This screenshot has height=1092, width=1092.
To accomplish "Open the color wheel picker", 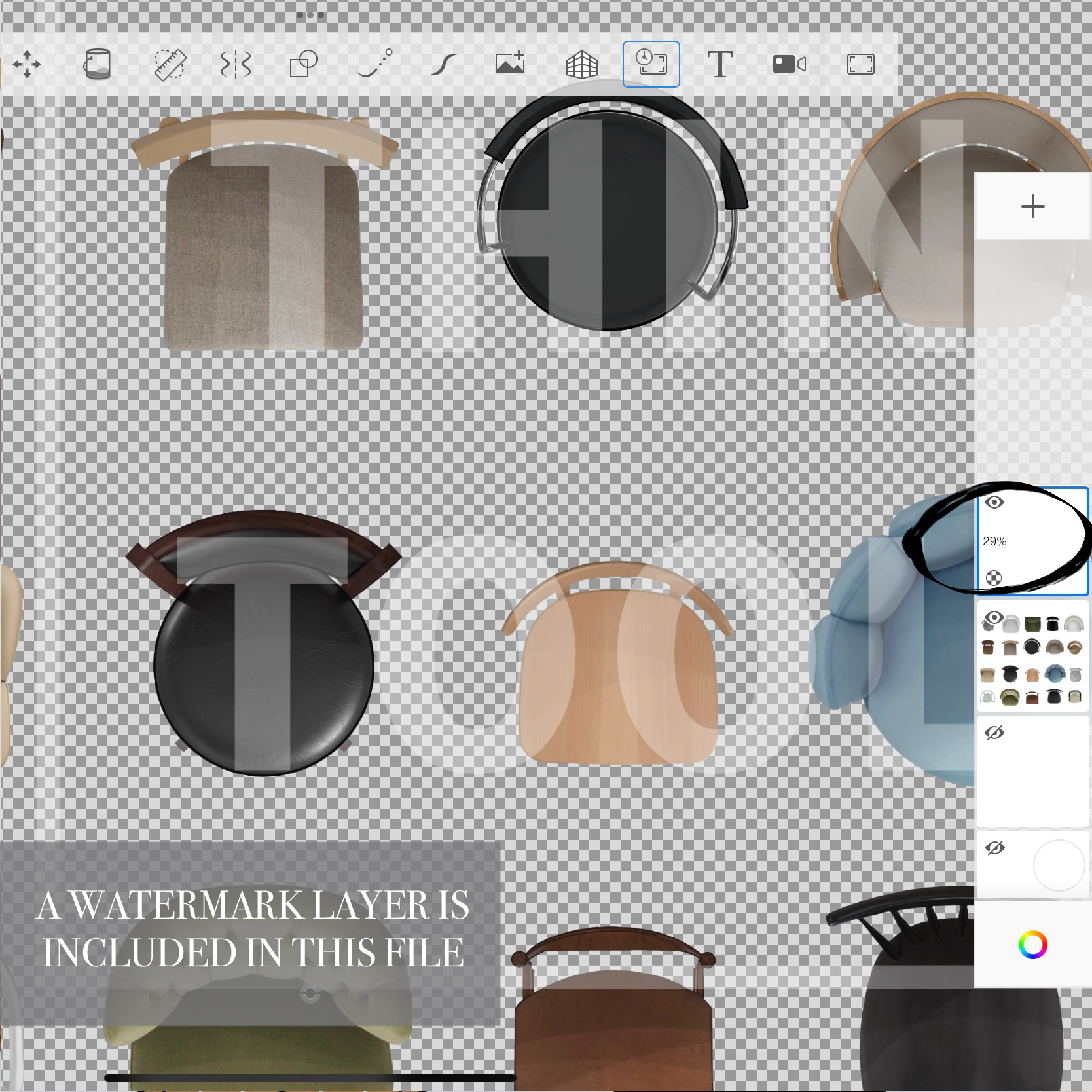I will pyautogui.click(x=1032, y=945).
